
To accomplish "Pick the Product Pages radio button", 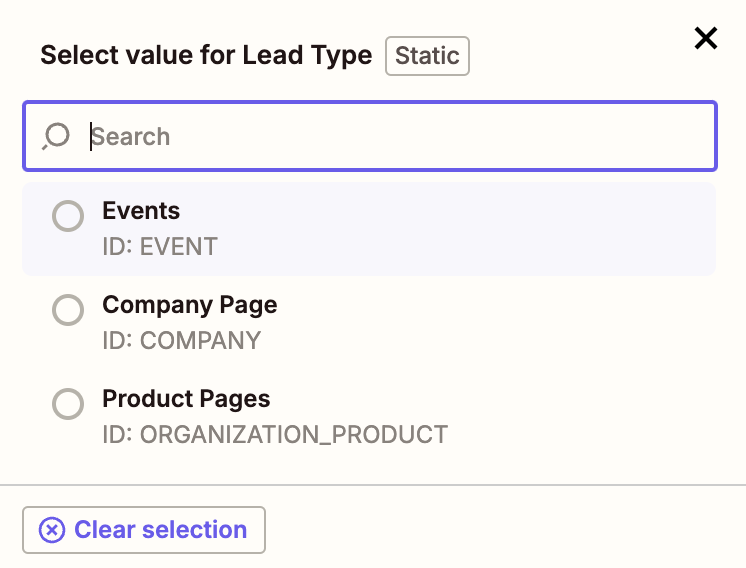I will click(68, 405).
